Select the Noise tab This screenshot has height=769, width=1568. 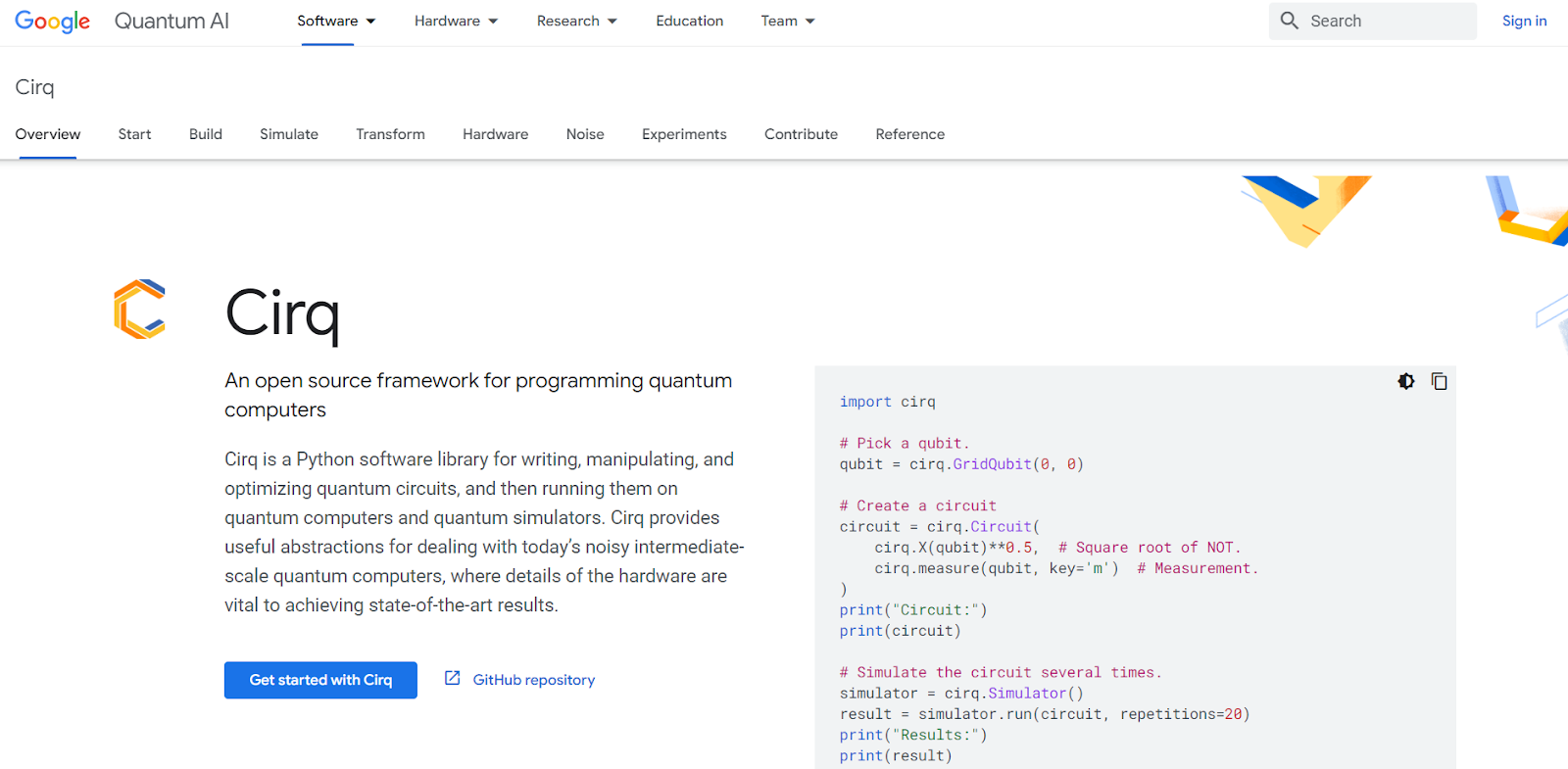(x=585, y=134)
